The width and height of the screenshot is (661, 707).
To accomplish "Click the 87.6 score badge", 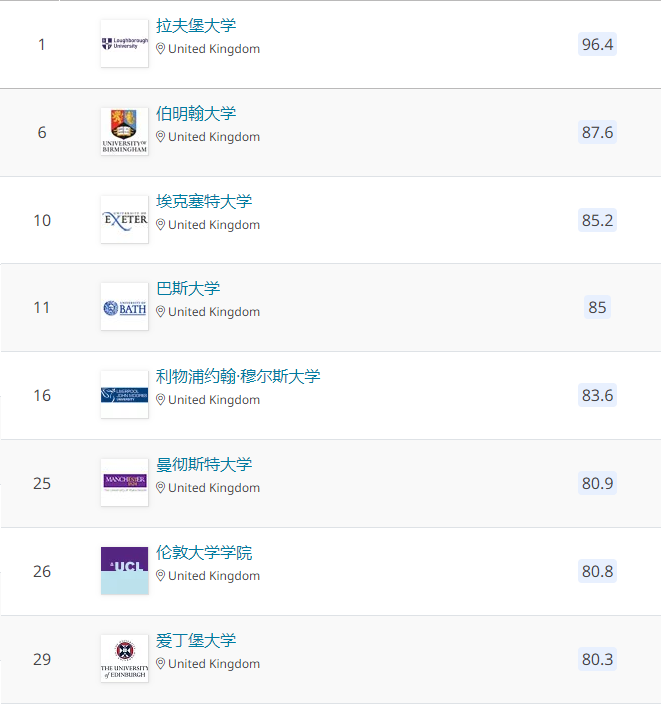I will click(597, 132).
